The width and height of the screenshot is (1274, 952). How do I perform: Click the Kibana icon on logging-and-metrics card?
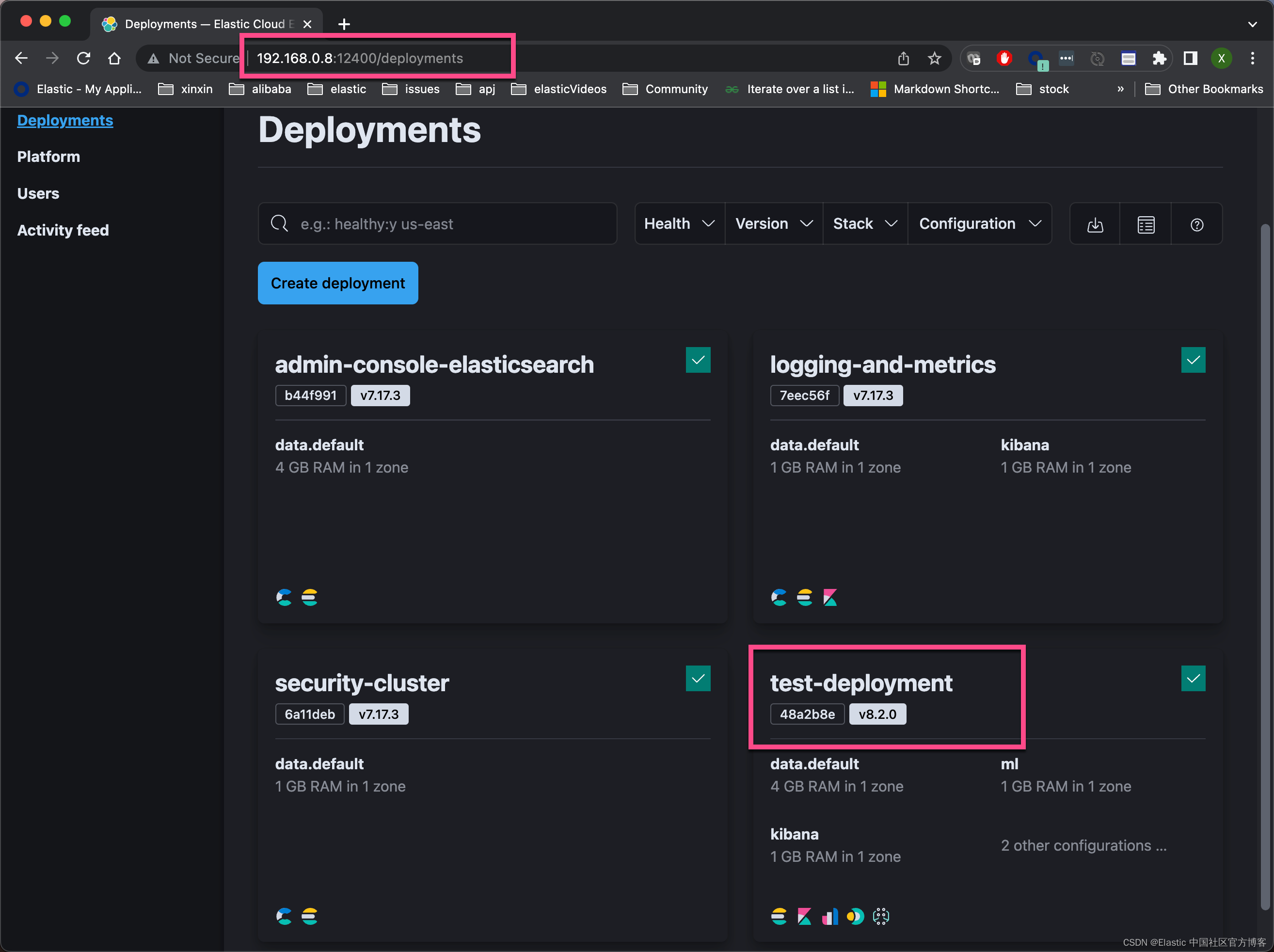[x=830, y=597]
